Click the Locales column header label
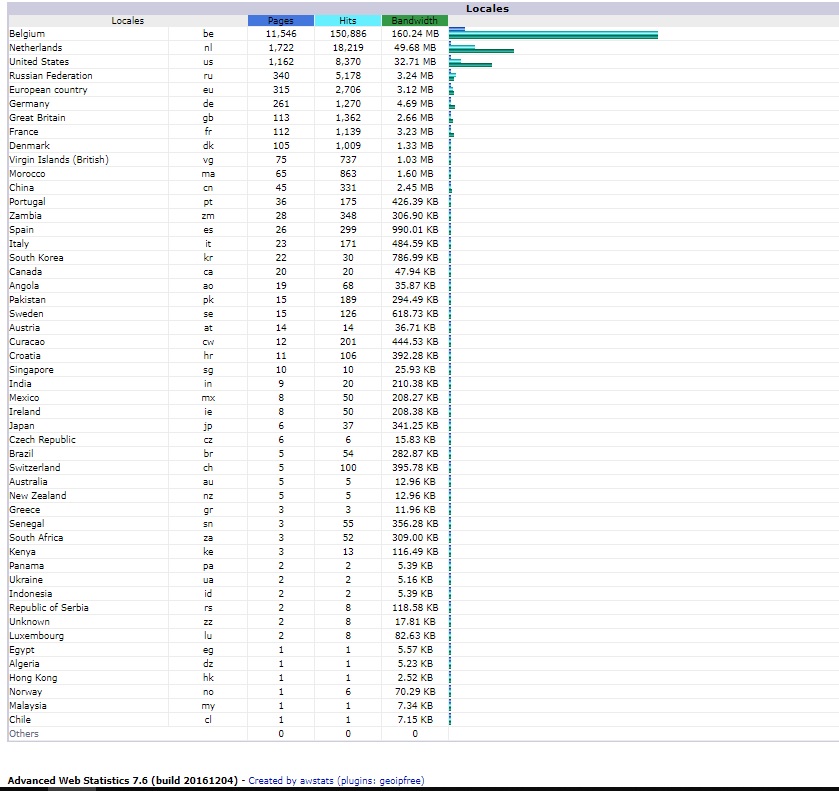 click(127, 20)
